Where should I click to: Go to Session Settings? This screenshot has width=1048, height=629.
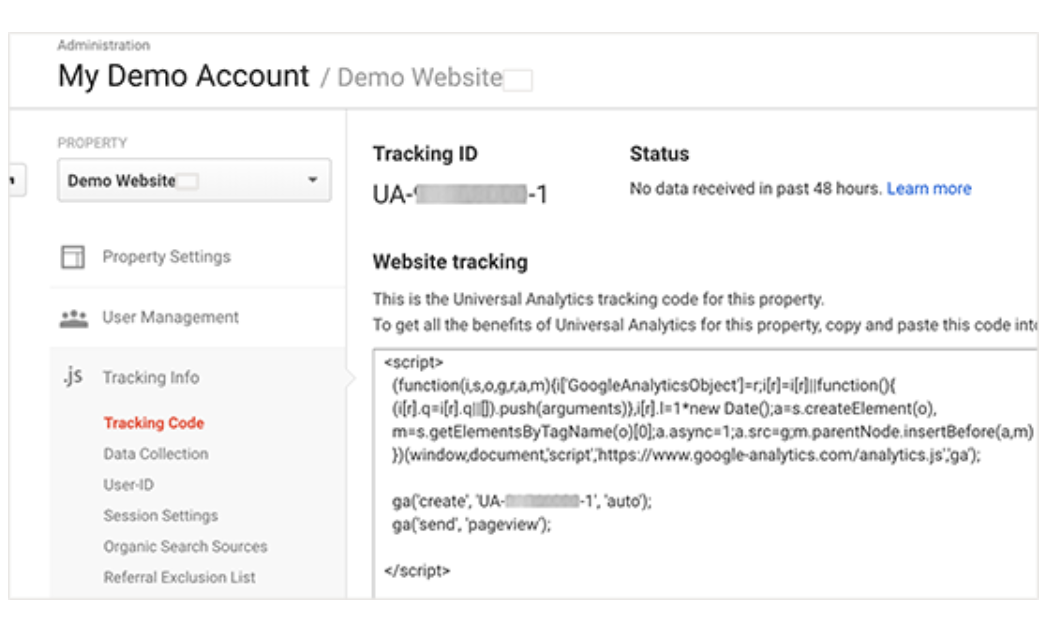[x=160, y=516]
